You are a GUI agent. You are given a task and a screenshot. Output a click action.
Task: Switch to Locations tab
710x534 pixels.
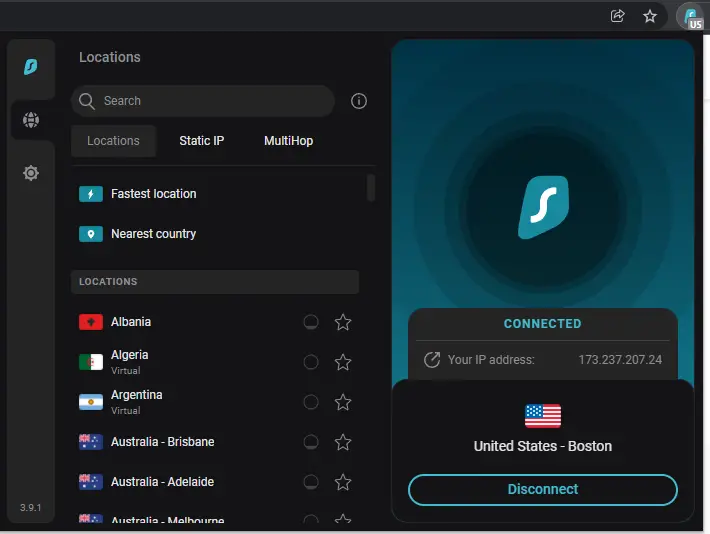(x=113, y=141)
